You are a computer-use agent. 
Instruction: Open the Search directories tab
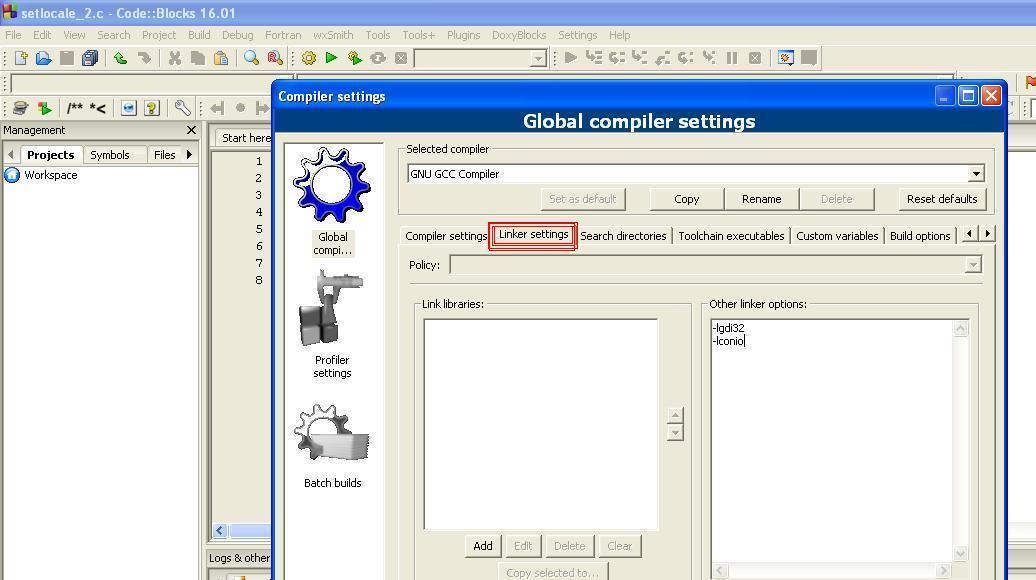[x=623, y=236]
